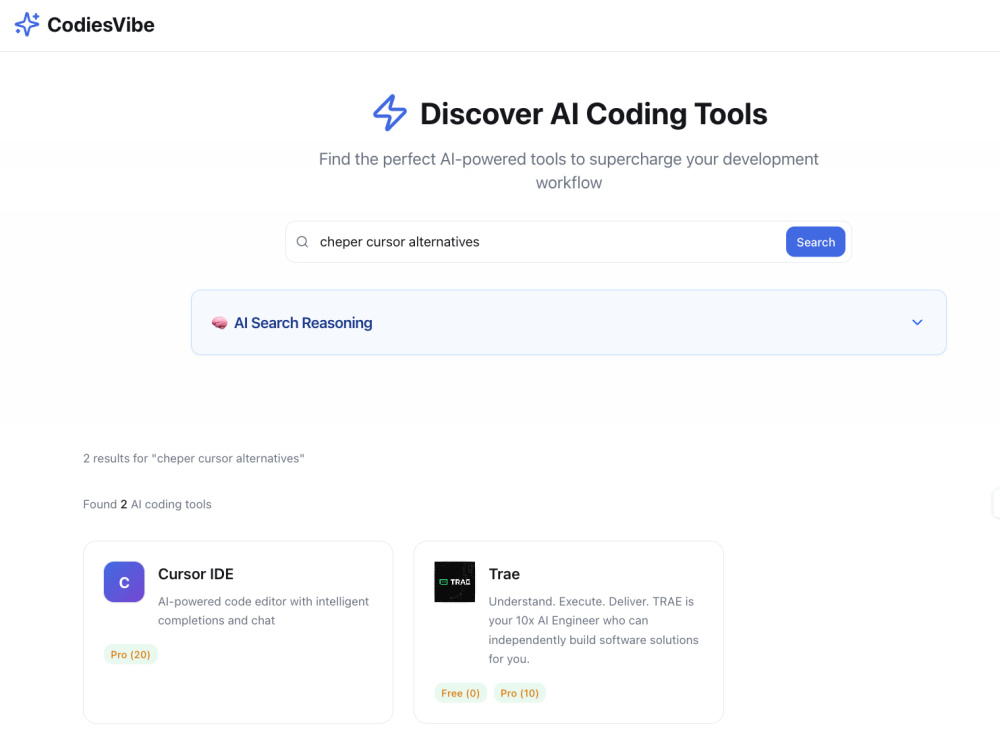Click the CodiesVibe sparkle logo icon
This screenshot has width=1000, height=750.
(27, 24)
